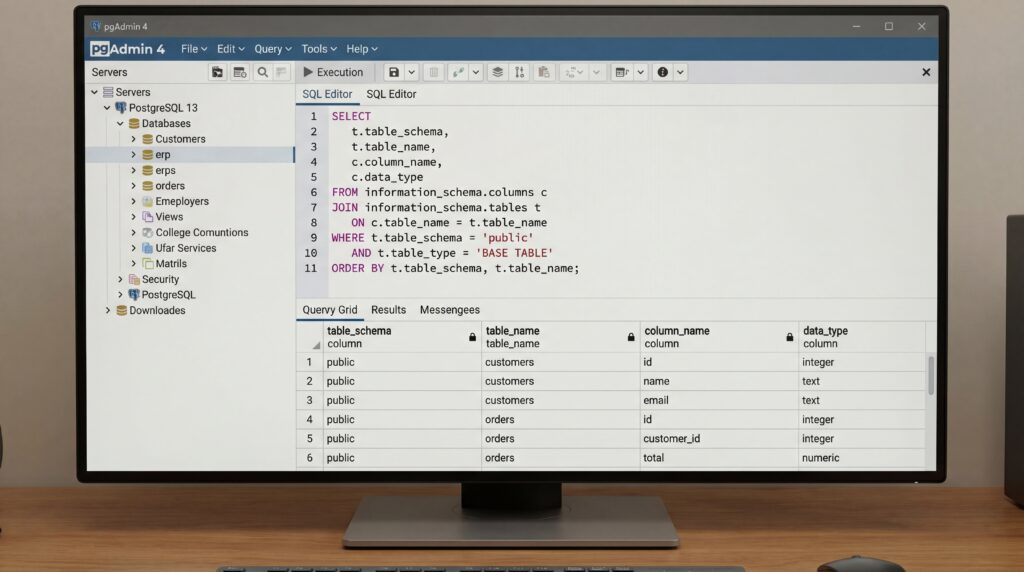The image size is (1024, 572).
Task: Expand the College Comuntions node
Action: (133, 232)
